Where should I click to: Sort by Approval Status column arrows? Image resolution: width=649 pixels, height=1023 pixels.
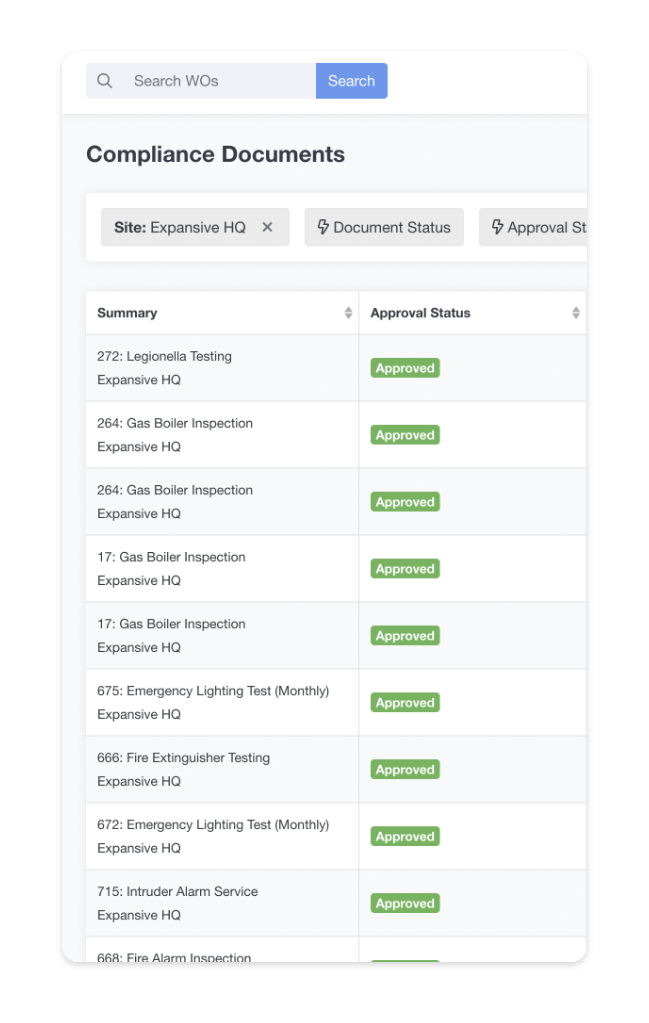576,313
